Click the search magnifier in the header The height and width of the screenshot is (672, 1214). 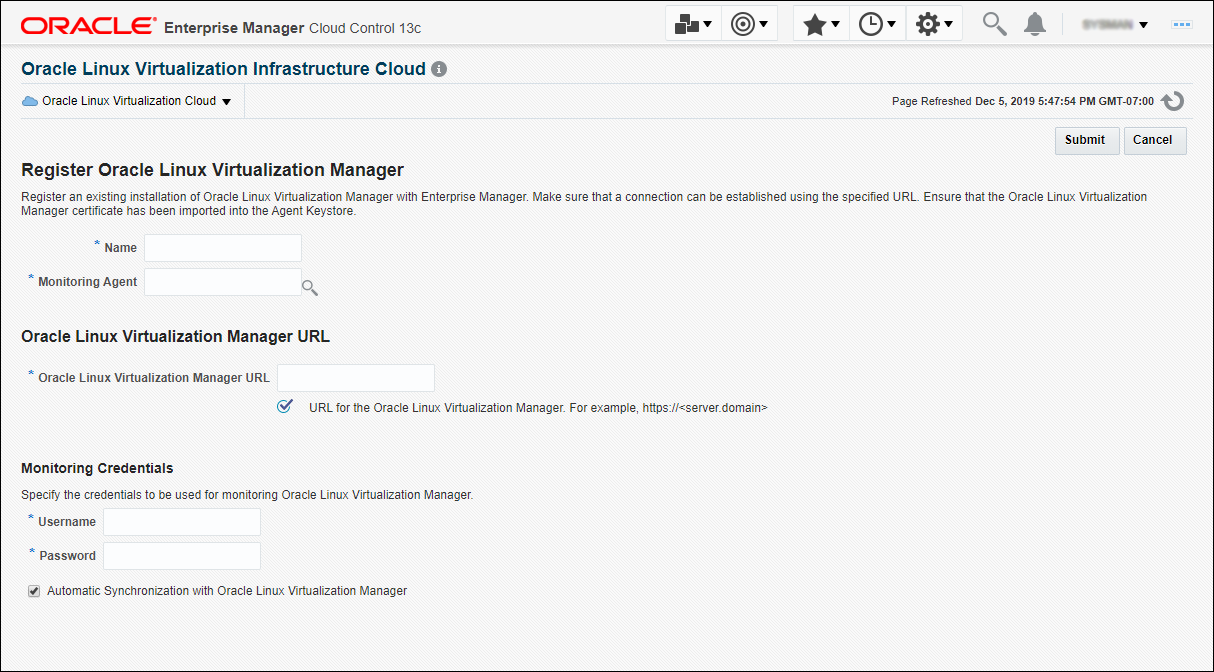point(994,24)
